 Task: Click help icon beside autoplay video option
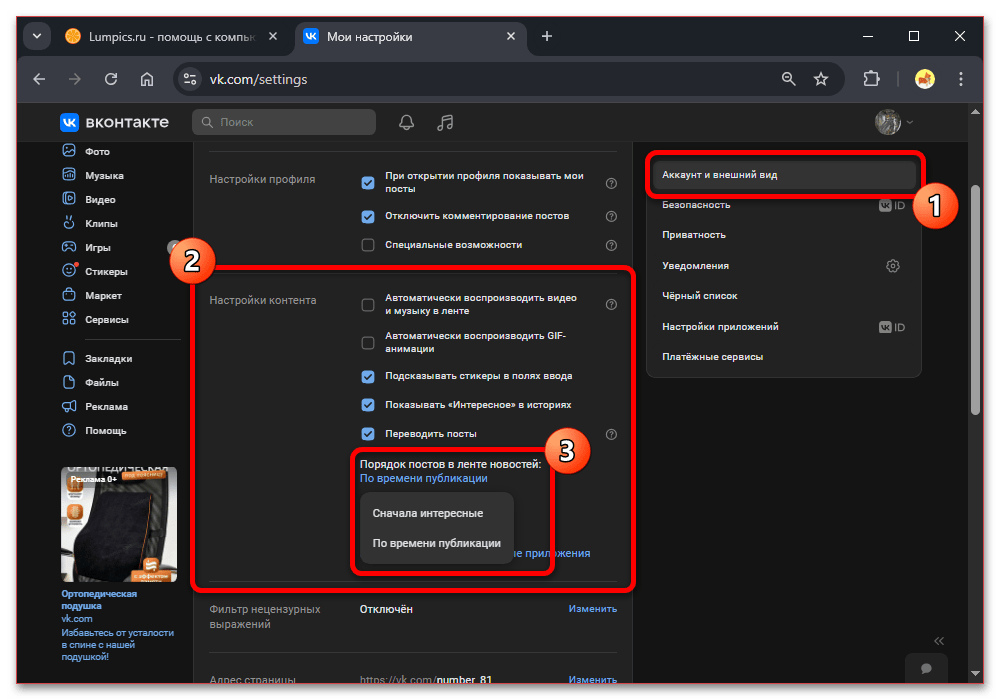(611, 305)
